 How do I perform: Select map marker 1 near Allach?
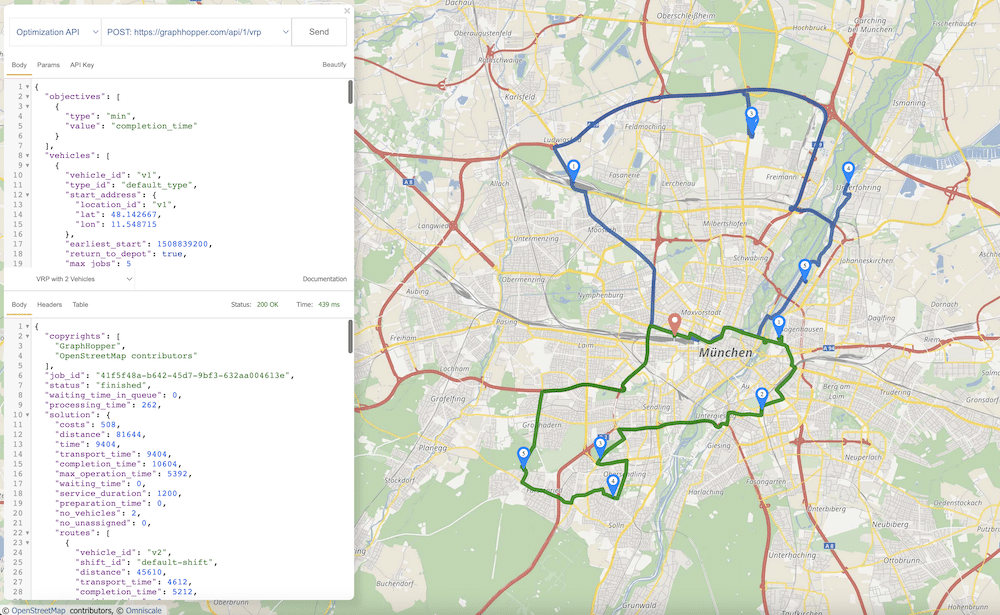(573, 170)
